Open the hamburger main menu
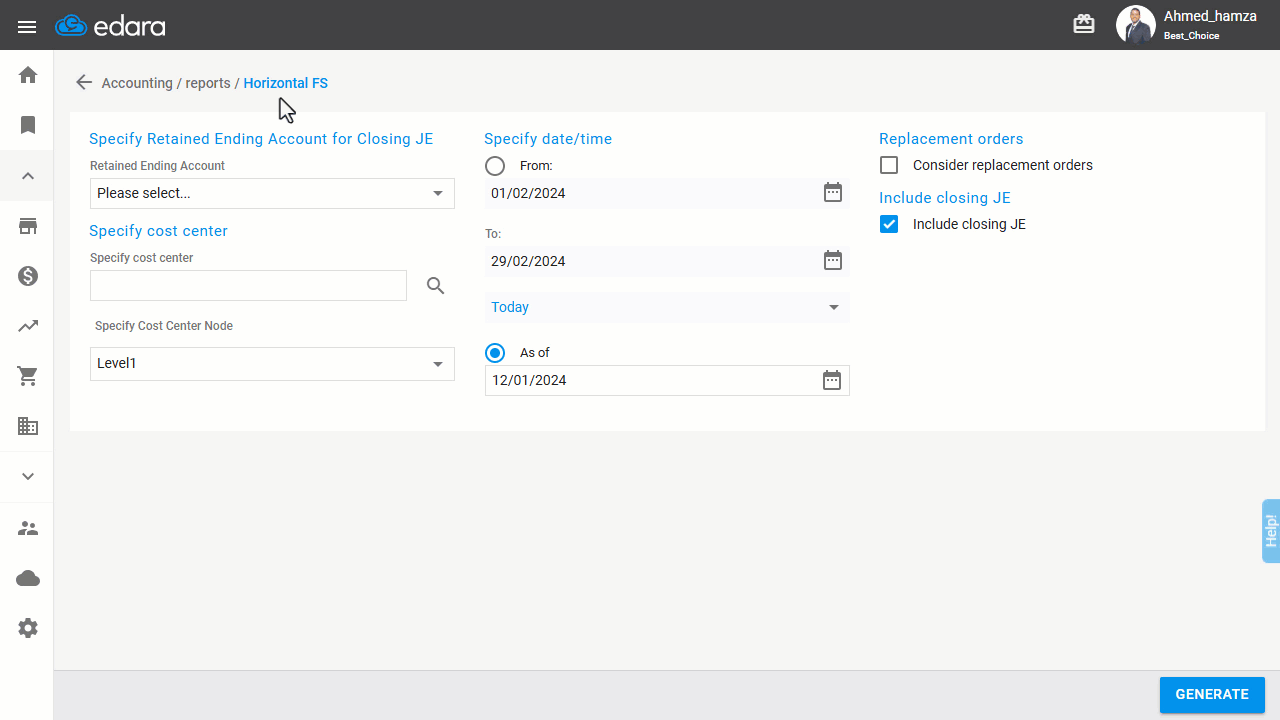This screenshot has width=1280, height=720. [x=27, y=27]
